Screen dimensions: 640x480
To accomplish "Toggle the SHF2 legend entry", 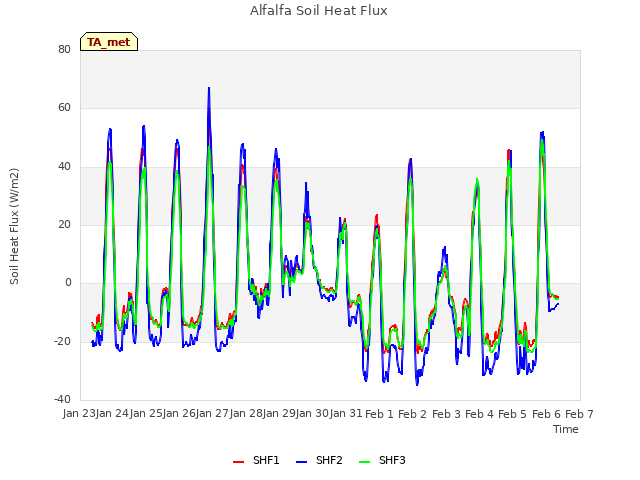I will (319, 460).
